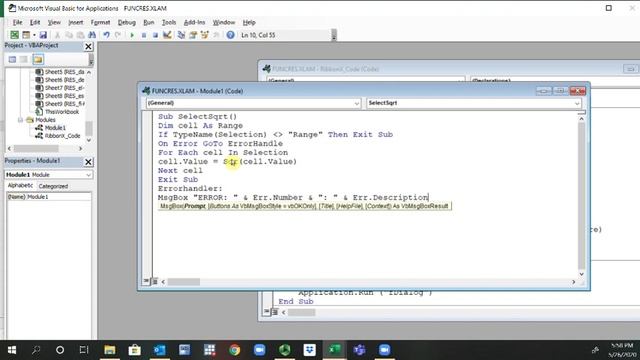Toggle Design Mode icon
The height and width of the screenshot is (360, 640).
coord(167,35)
